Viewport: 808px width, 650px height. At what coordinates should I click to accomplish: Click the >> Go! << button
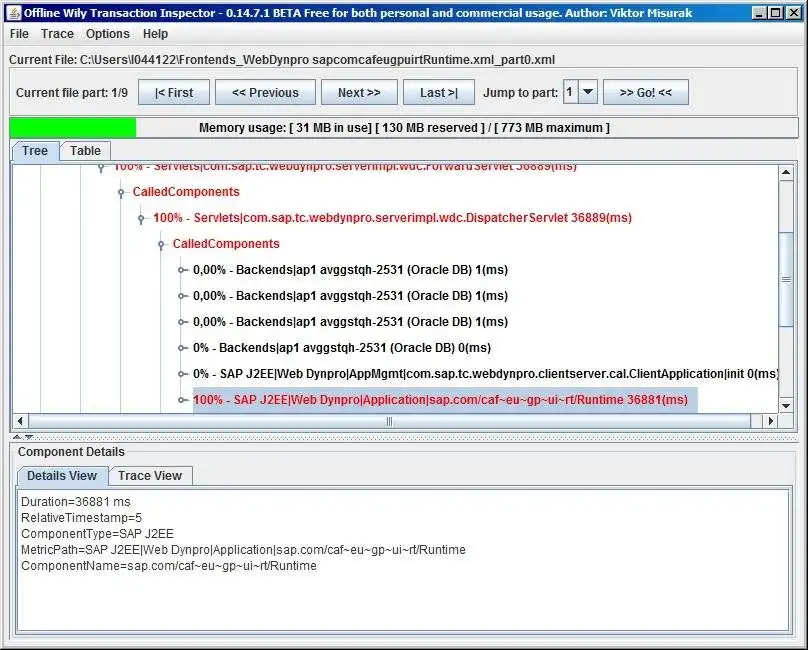tap(646, 93)
